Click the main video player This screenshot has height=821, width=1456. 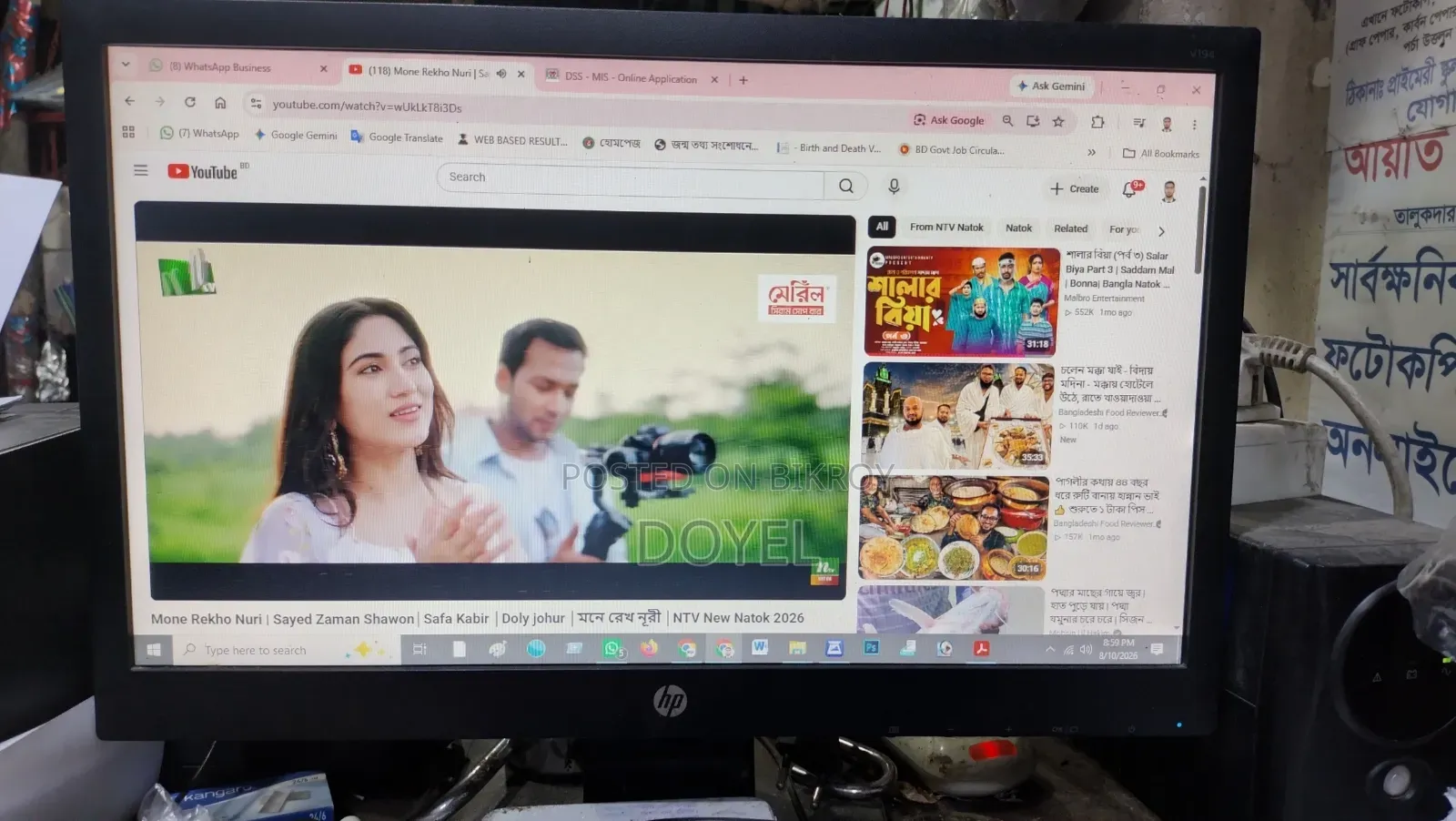[496, 400]
